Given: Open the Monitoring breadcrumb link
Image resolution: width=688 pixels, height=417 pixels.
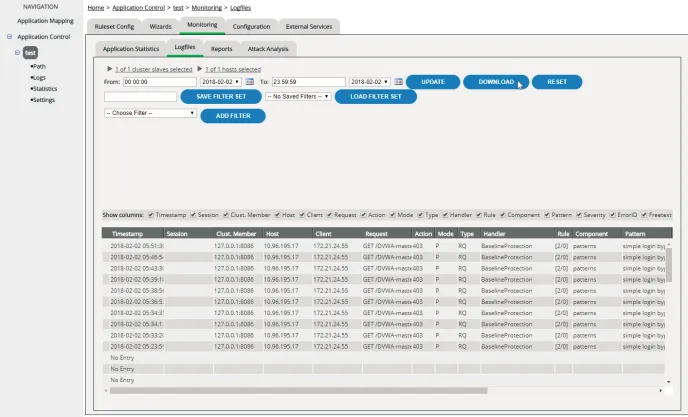Looking at the screenshot, I should click(207, 8).
